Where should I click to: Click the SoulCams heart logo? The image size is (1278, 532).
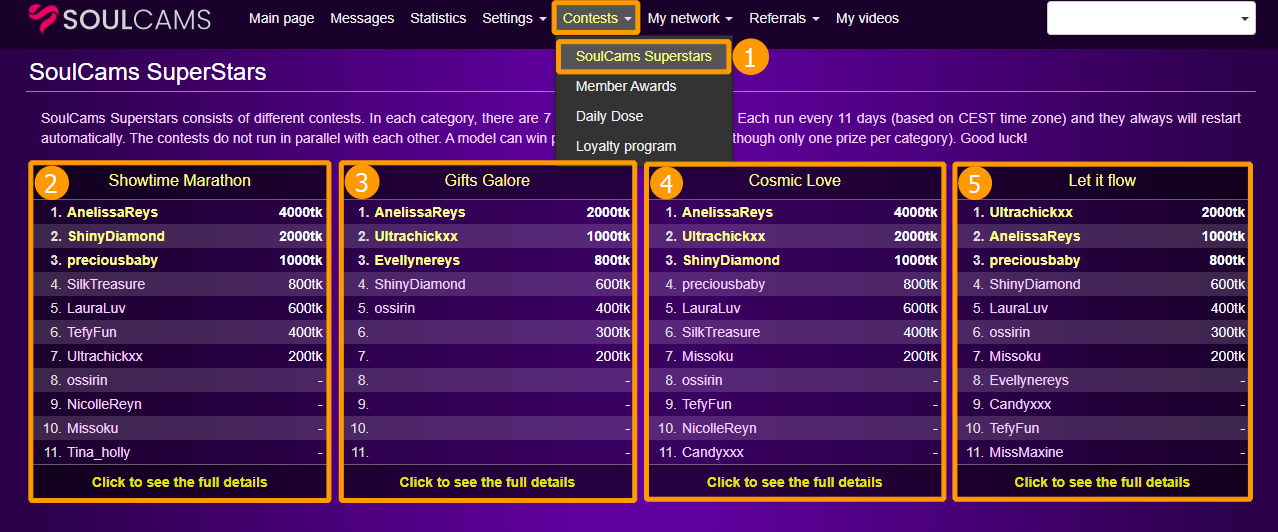point(44,19)
